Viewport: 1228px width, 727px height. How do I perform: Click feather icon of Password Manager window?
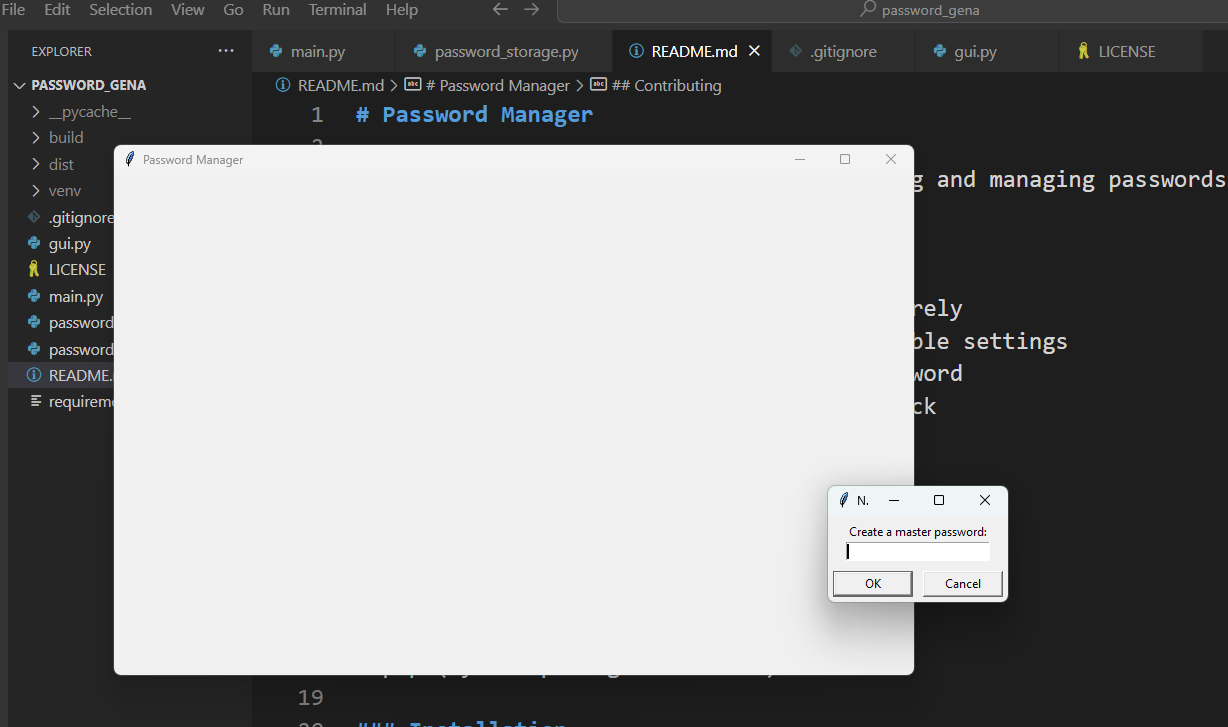[x=130, y=159]
